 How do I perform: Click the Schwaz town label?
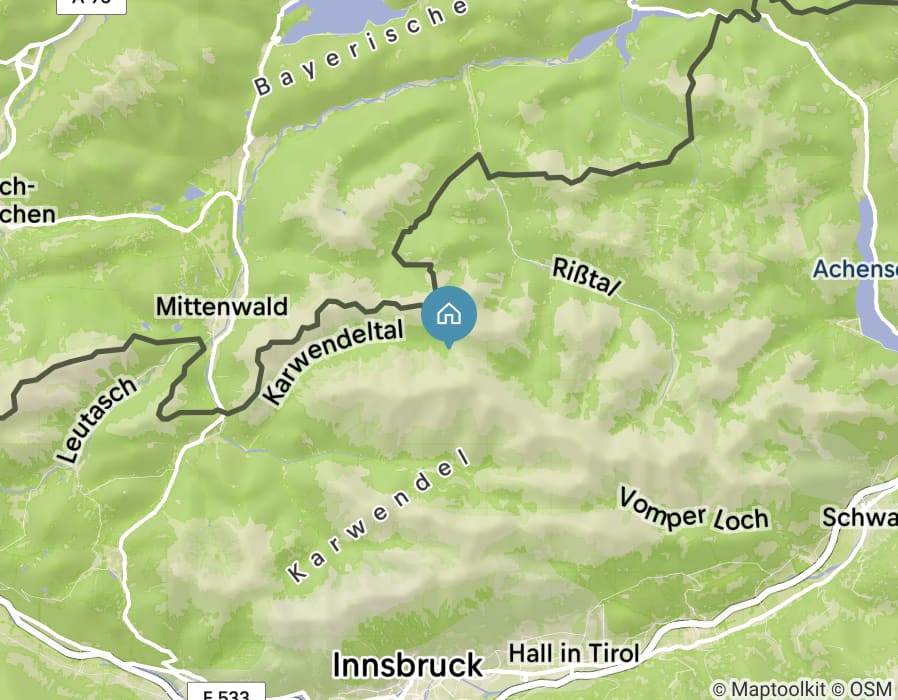(860, 517)
